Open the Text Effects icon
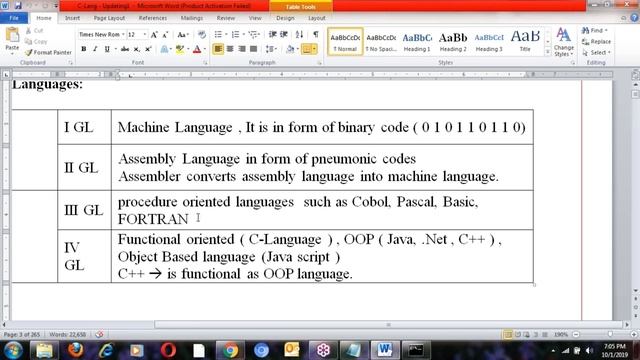Viewport: 640px width, 360px height. coord(165,49)
